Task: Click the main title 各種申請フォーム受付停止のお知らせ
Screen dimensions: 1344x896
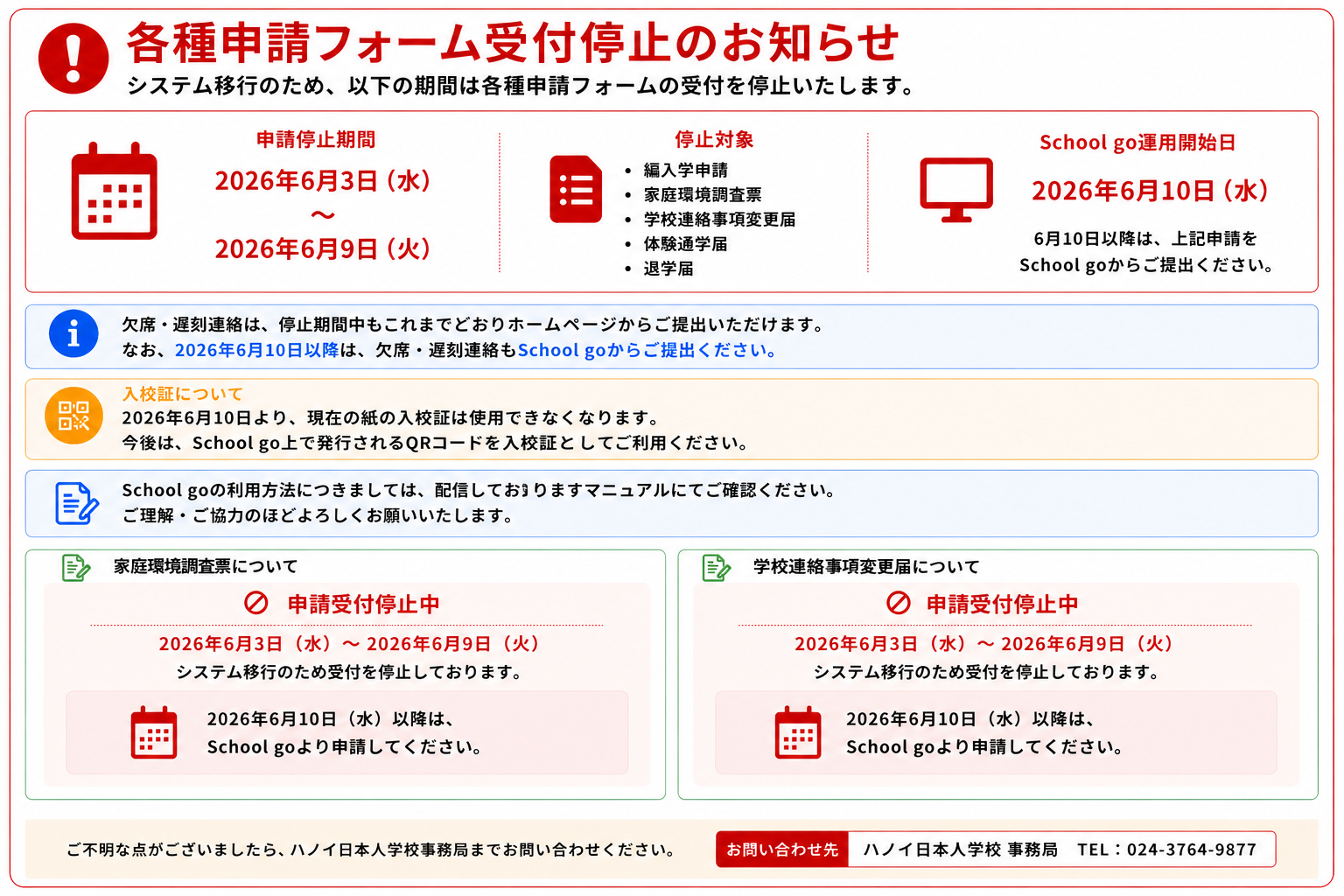Action: tap(513, 43)
